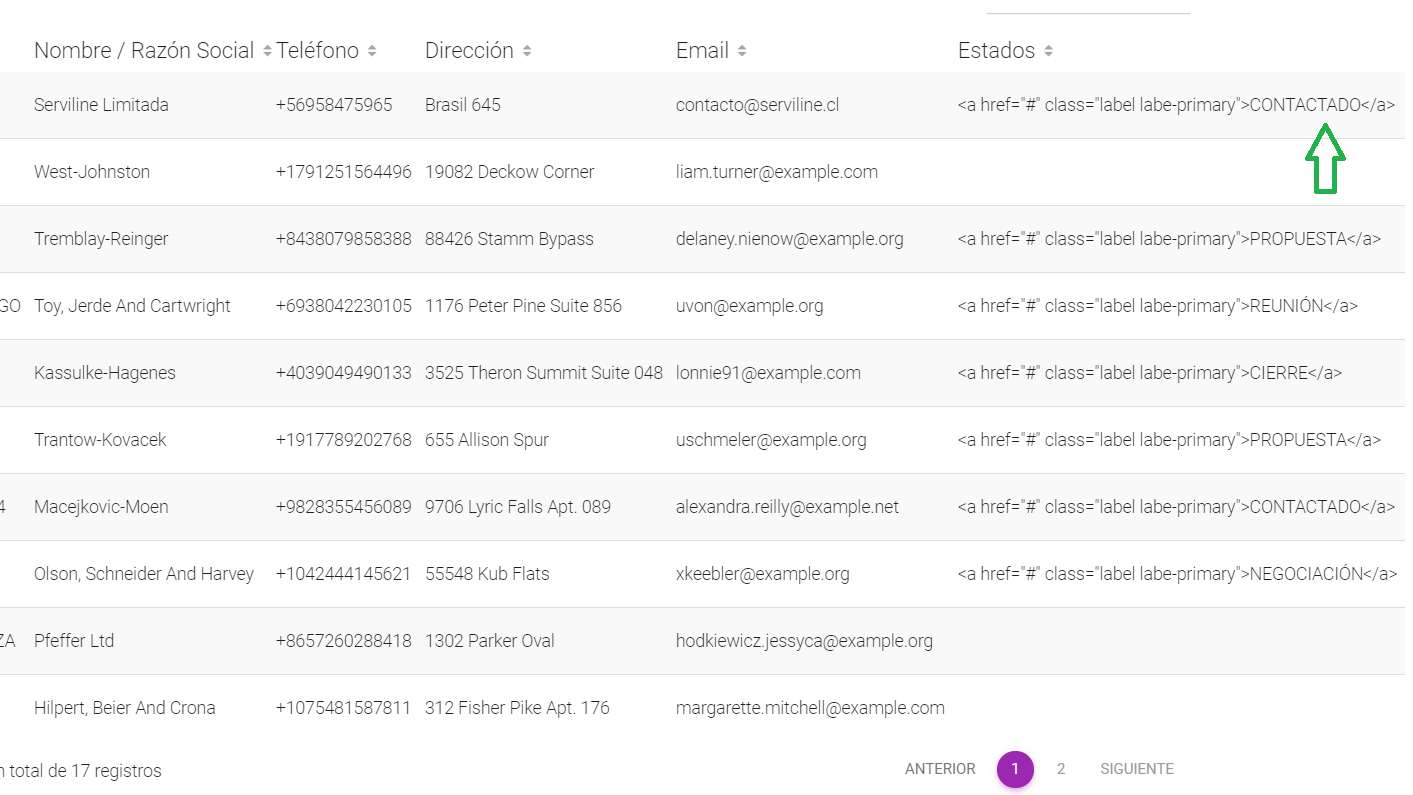1413x795 pixels.
Task: Click email contacto@serviline.cl
Action: (757, 105)
